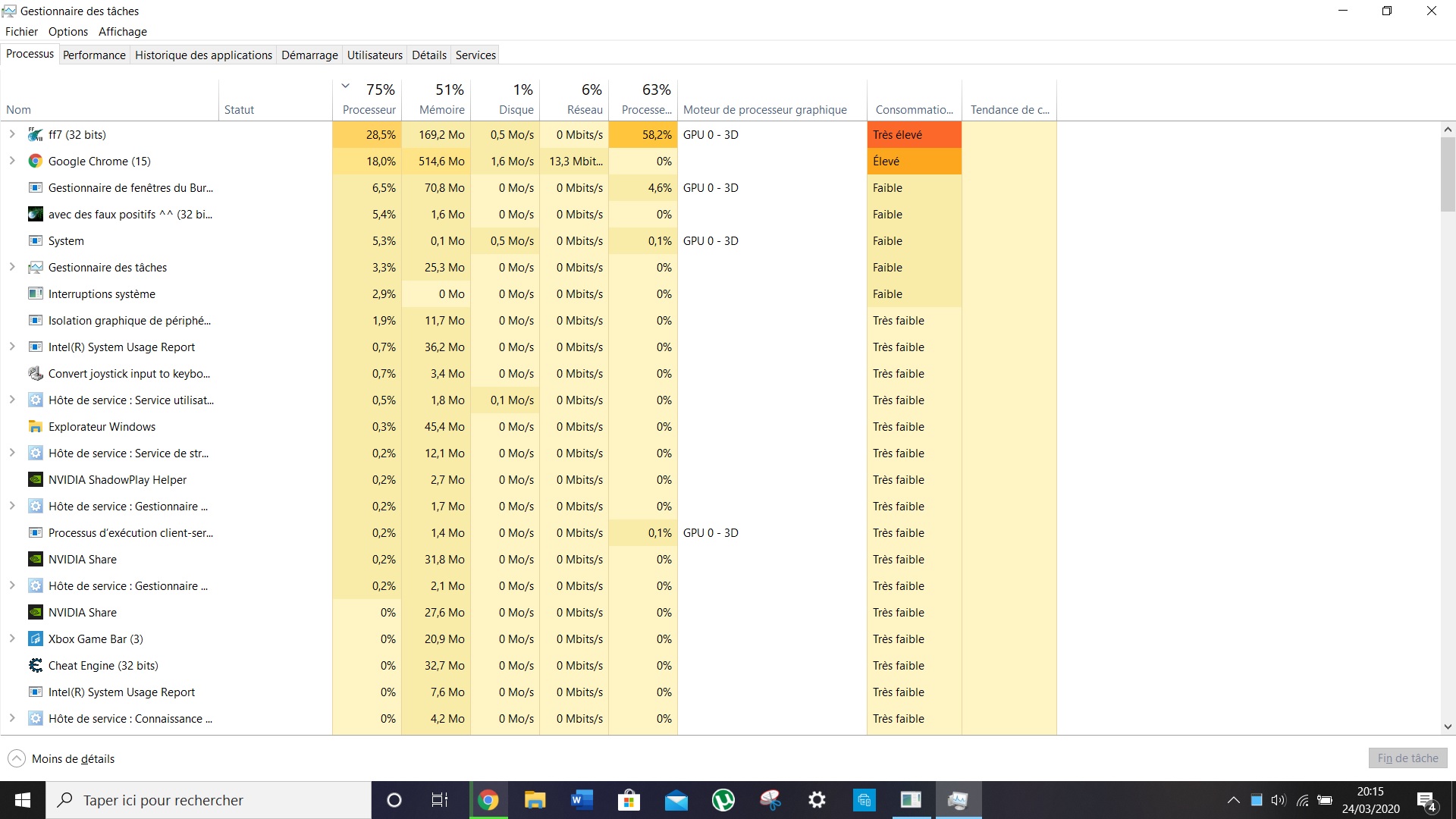1456x819 pixels.
Task: Click the Explorateur Windows folder icon
Action: [x=35, y=427]
